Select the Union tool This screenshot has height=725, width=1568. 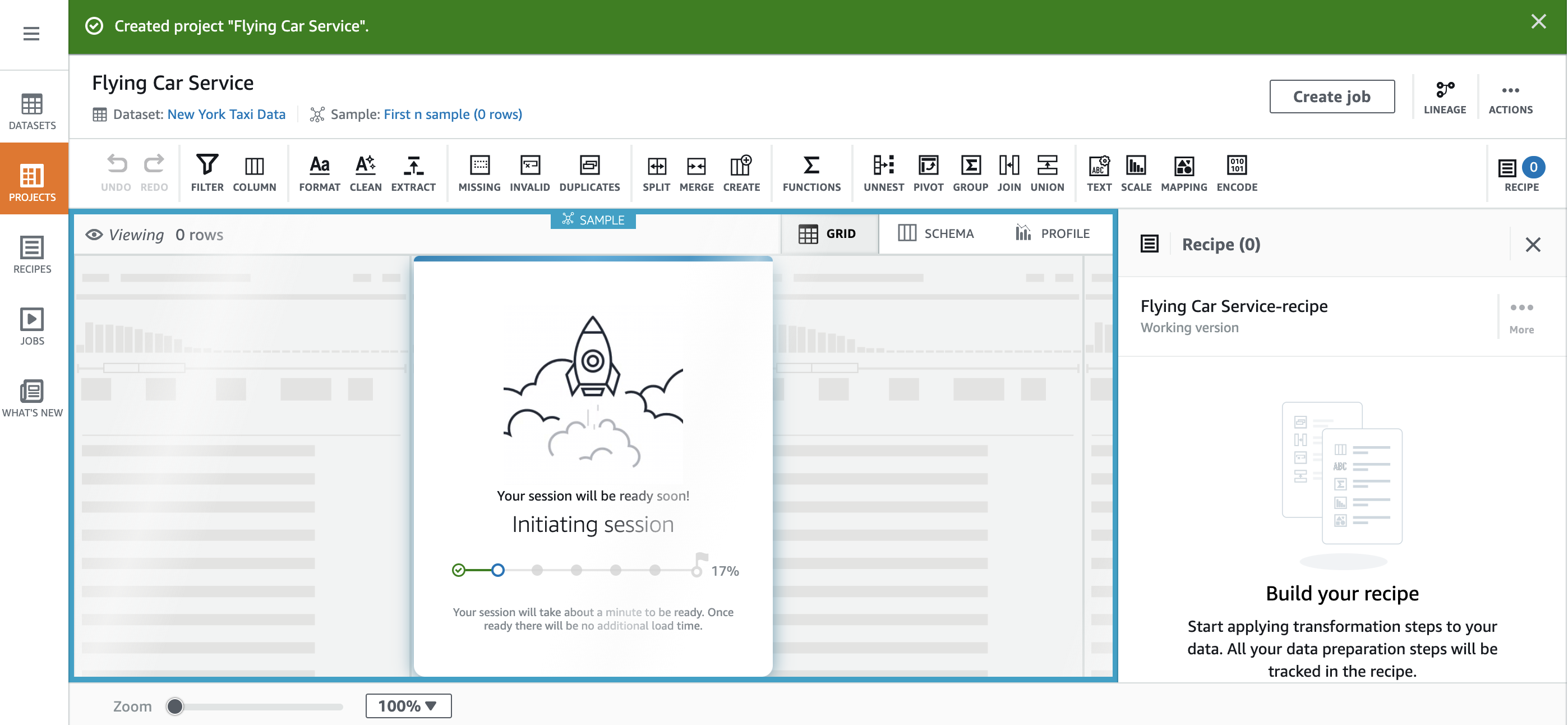coord(1047,173)
